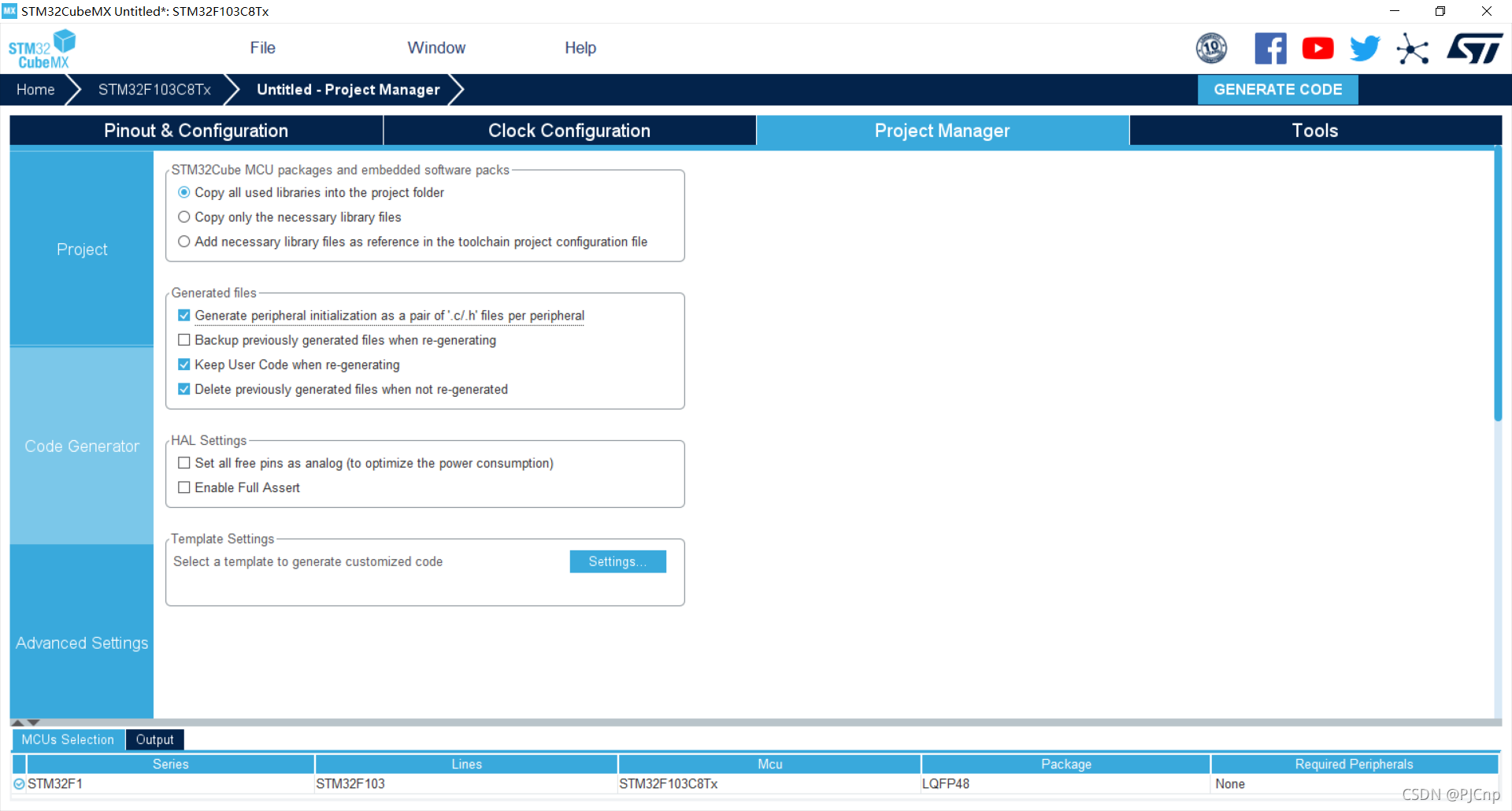1512x811 pixels.
Task: Select the STM32F103C8Tx Mcu cell
Action: [769, 784]
